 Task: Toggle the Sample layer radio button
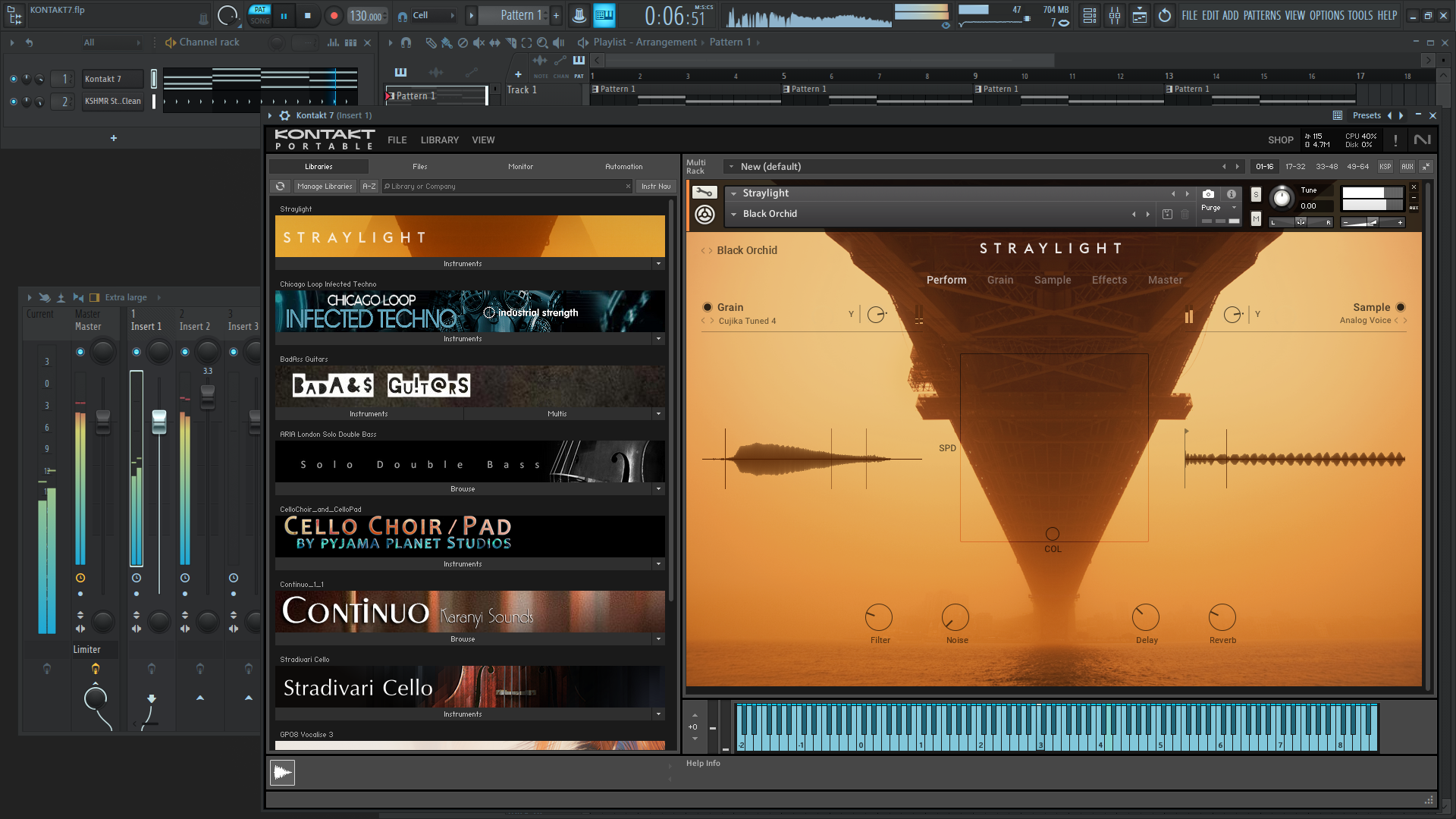1401,307
